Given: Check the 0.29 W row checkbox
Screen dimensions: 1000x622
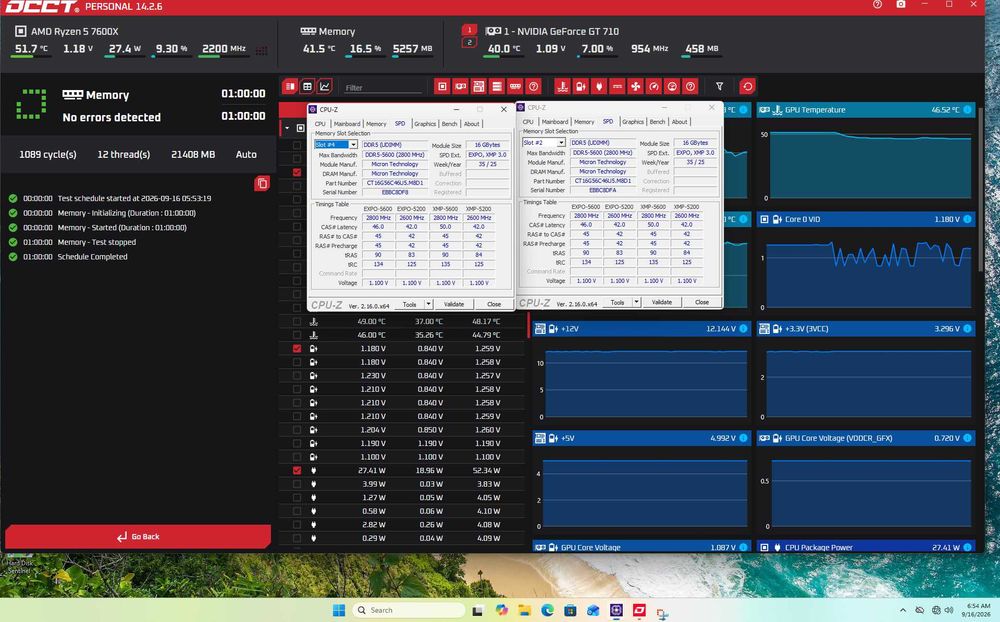Looking at the screenshot, I should coord(297,538).
